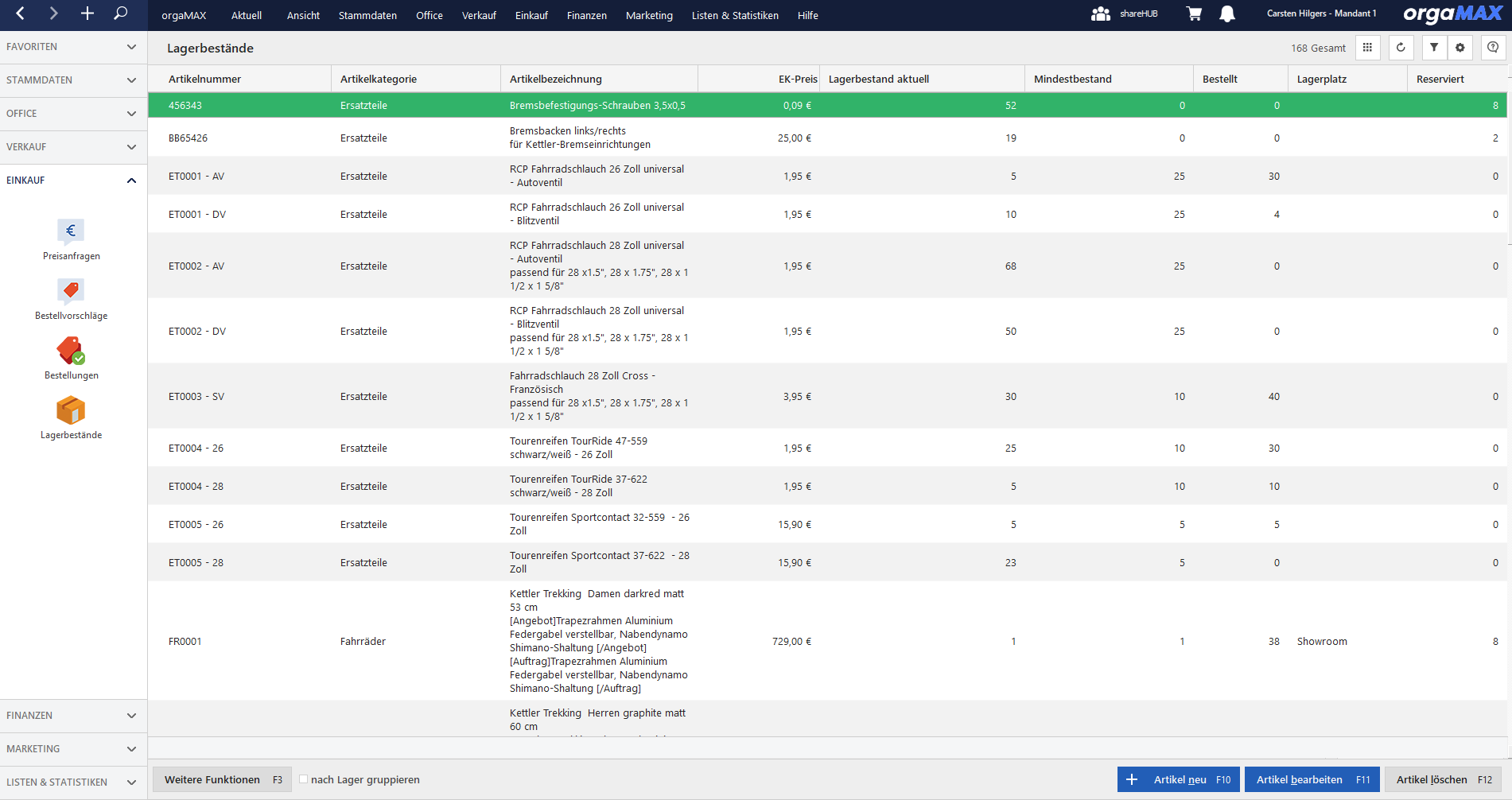
Task: Click Showroom storage location cell
Action: coord(1322,641)
